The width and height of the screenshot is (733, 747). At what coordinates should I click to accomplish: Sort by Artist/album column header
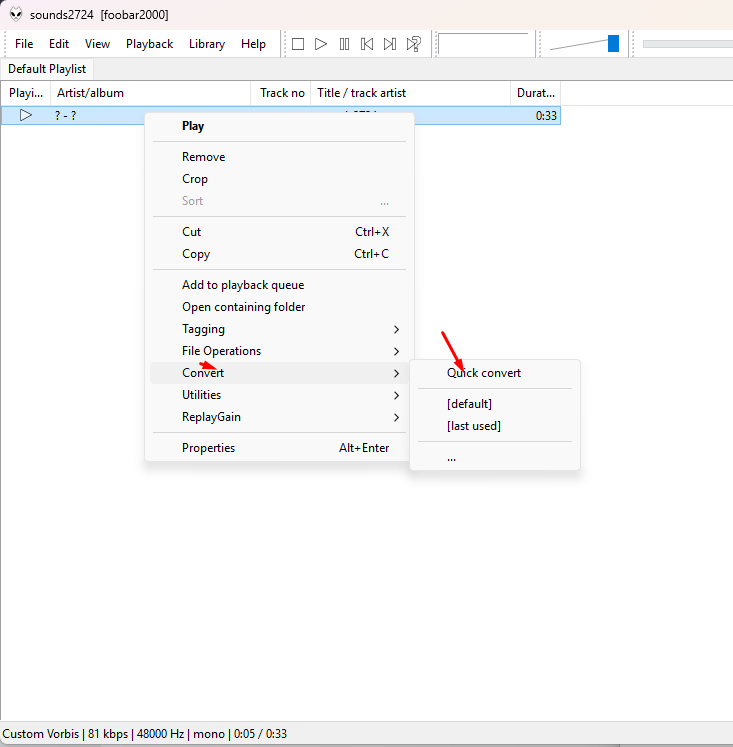(151, 93)
